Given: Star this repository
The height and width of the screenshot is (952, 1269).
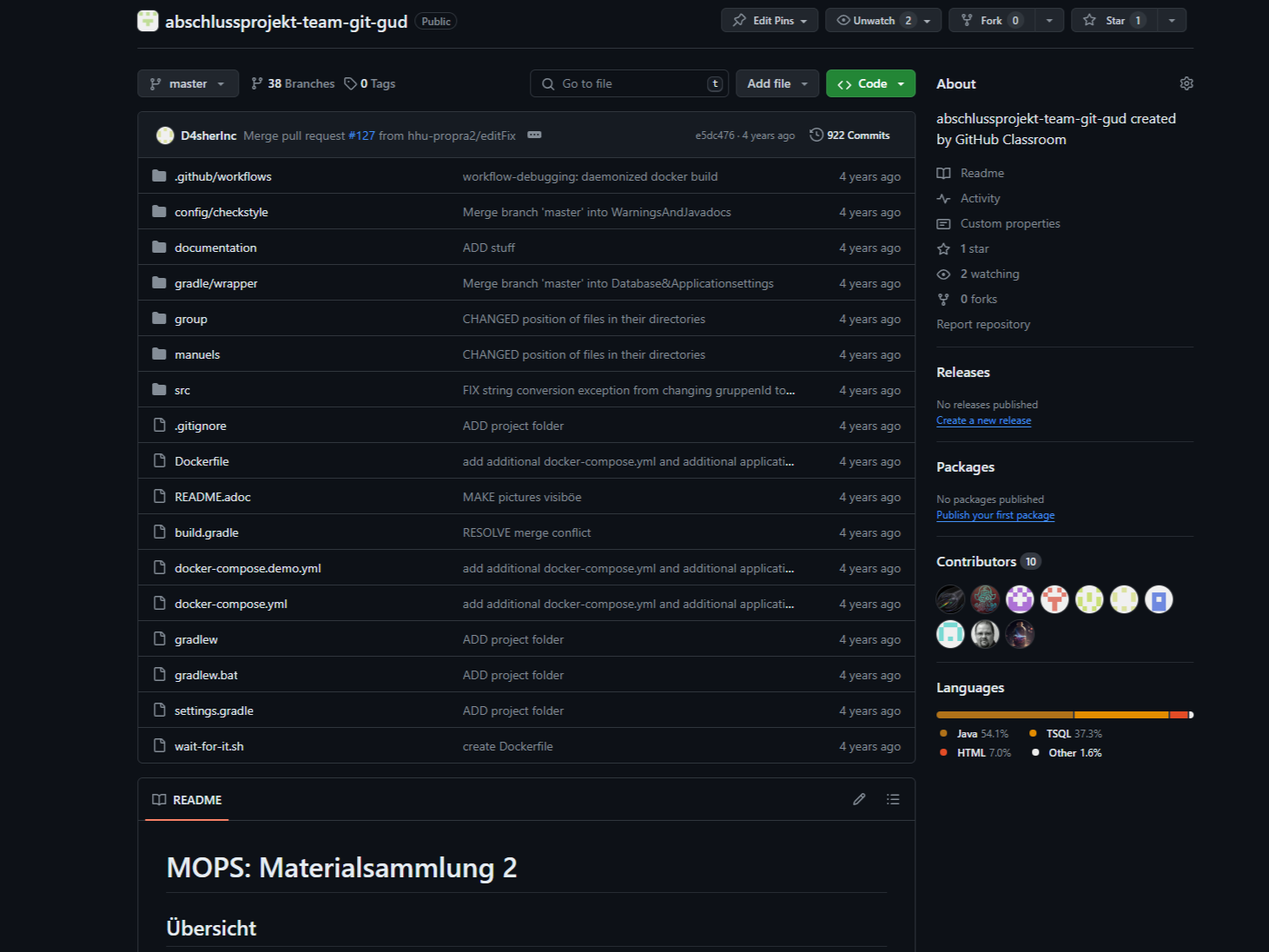Looking at the screenshot, I should (1114, 20).
